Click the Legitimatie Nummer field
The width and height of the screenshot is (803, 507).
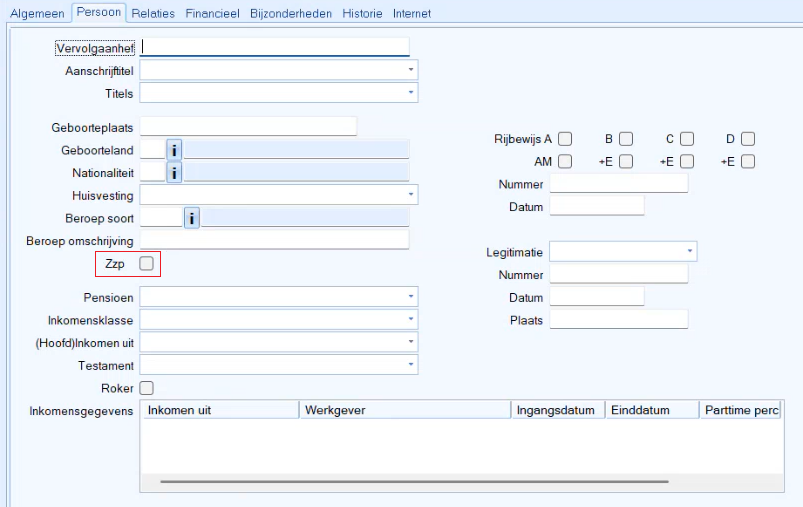619,274
